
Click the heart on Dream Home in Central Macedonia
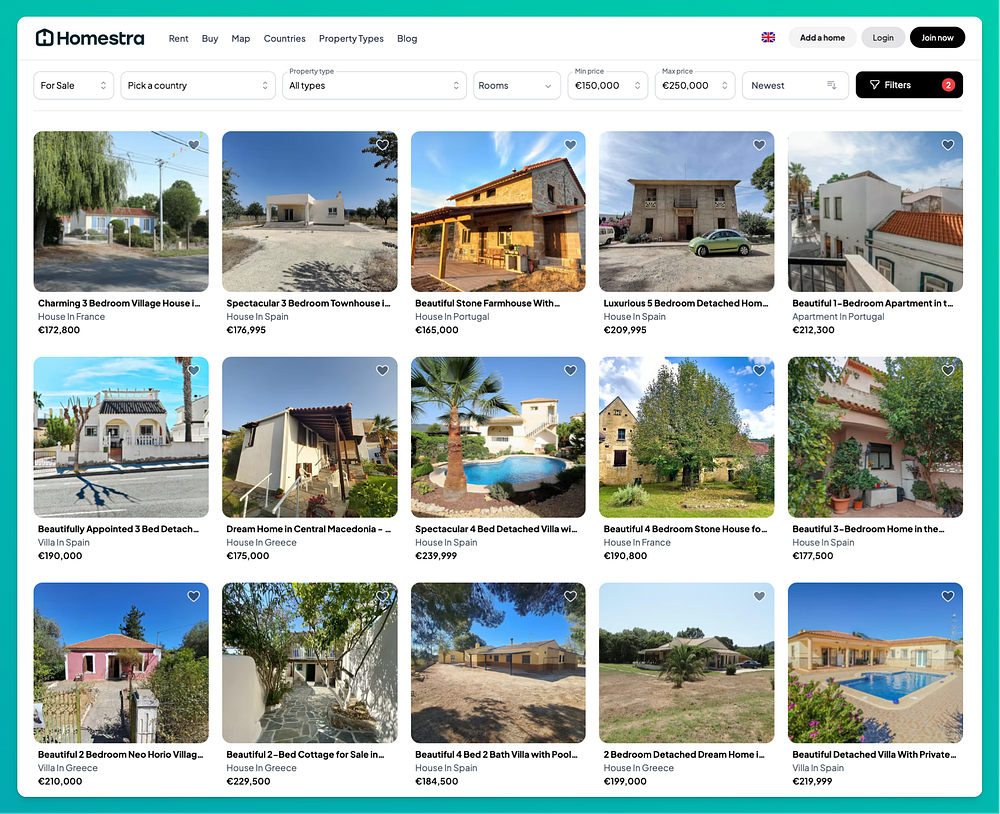pyautogui.click(x=382, y=371)
